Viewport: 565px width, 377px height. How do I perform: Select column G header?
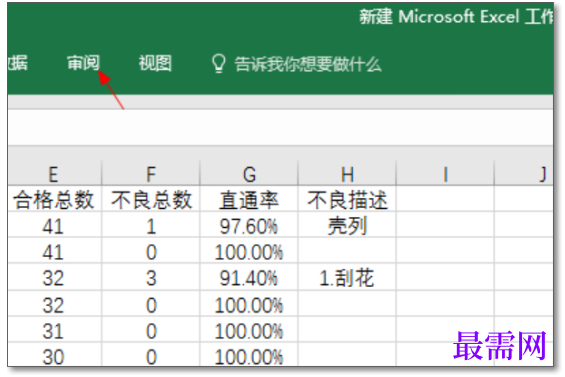coord(249,173)
